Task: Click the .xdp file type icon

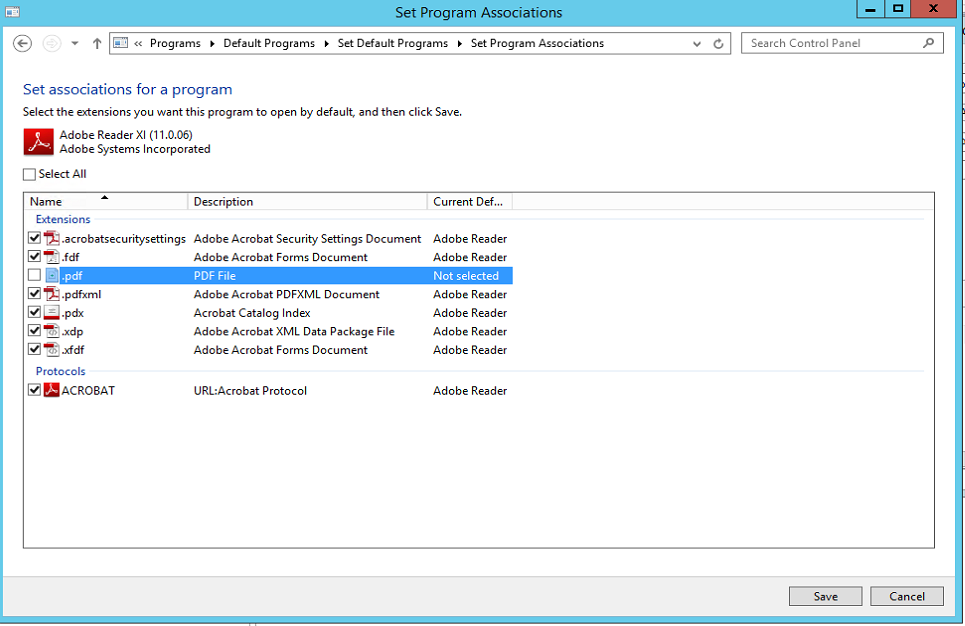Action: click(52, 331)
